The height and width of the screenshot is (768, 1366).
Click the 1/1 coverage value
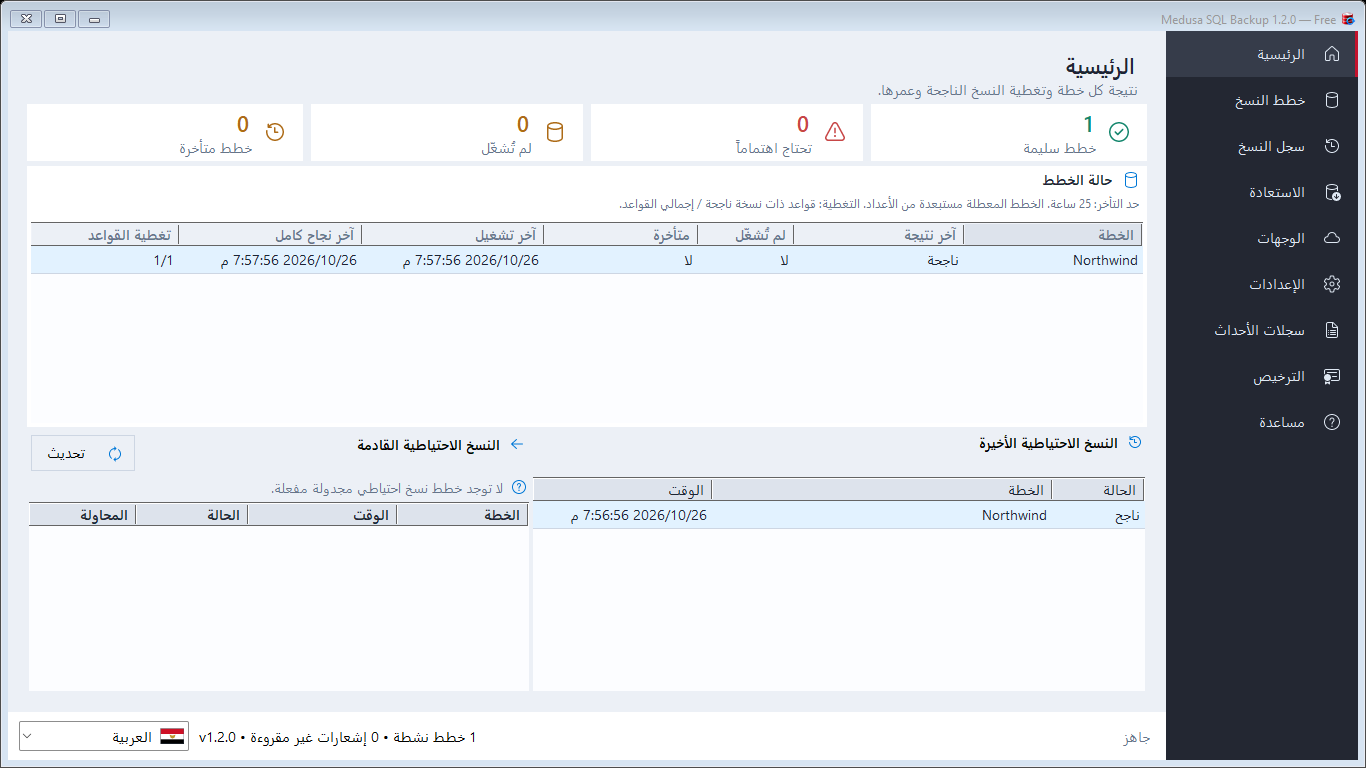coord(164,260)
